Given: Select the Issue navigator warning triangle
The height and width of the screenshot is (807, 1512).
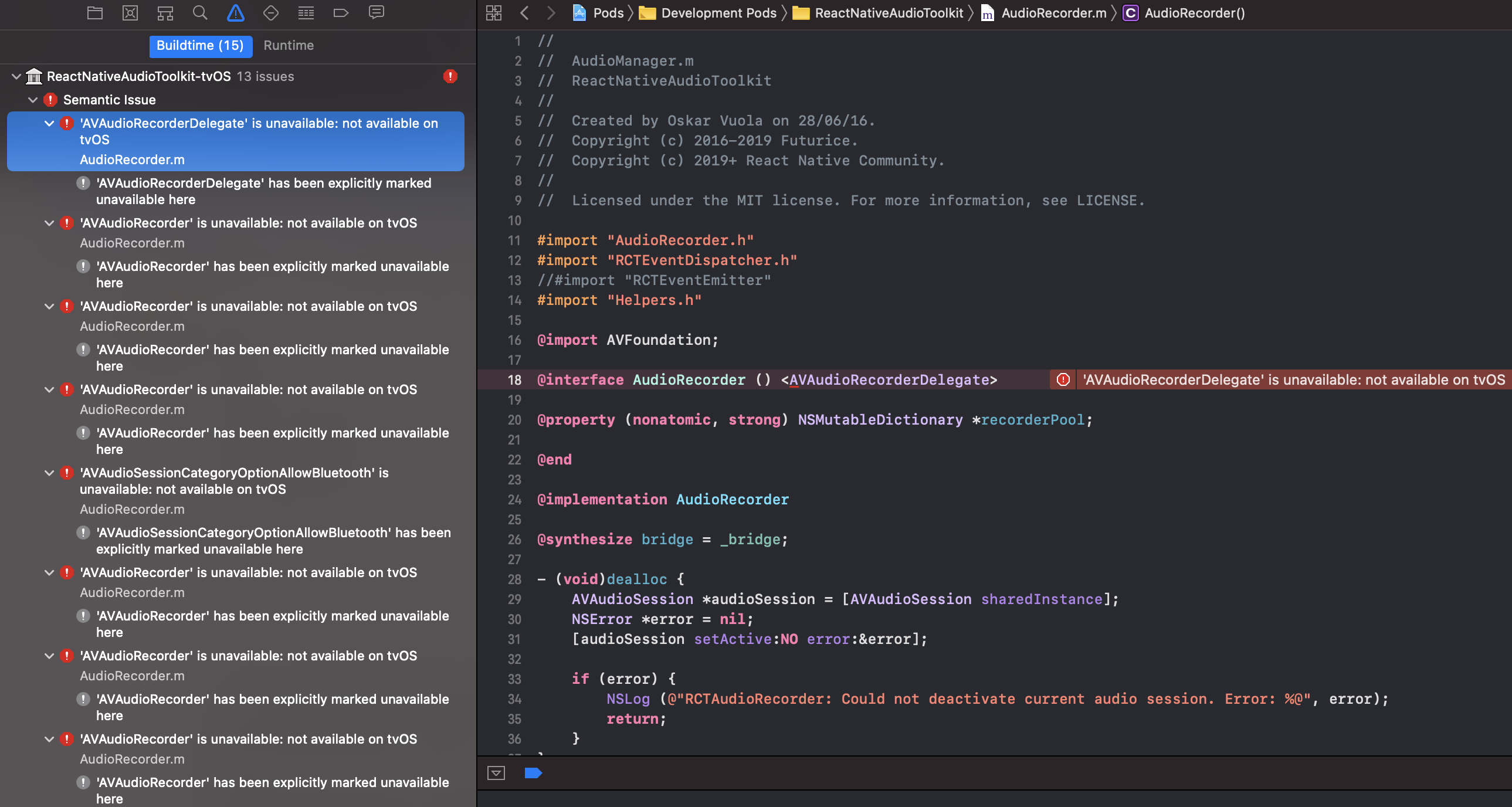Looking at the screenshot, I should click(235, 12).
